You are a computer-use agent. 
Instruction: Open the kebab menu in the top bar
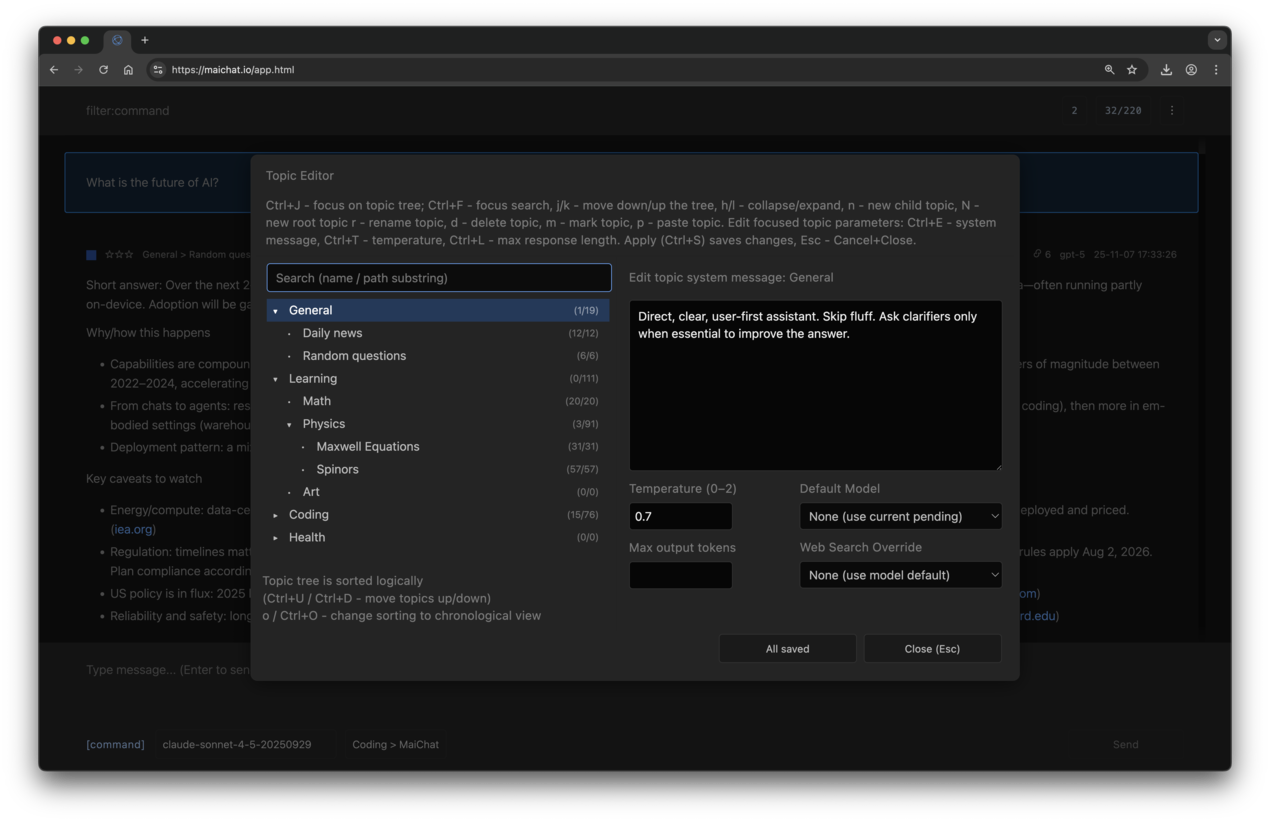tap(1171, 110)
